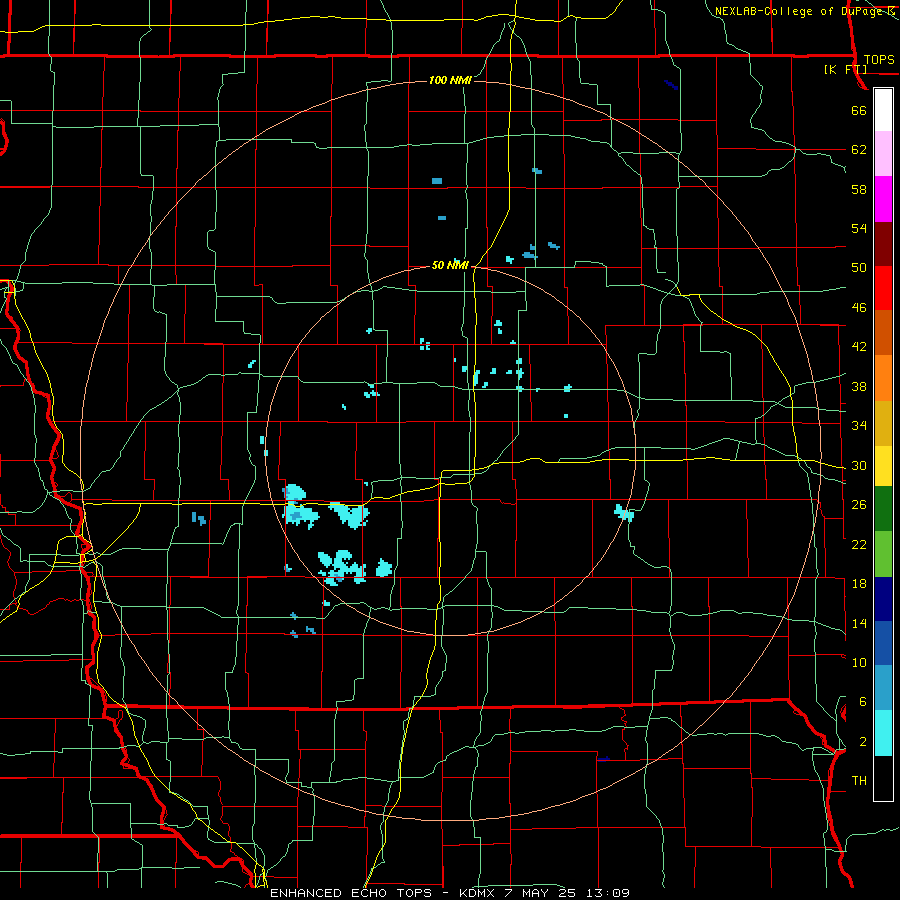The width and height of the screenshot is (900, 900).
Task: Click the 26 legend value label
Action: click(x=859, y=505)
